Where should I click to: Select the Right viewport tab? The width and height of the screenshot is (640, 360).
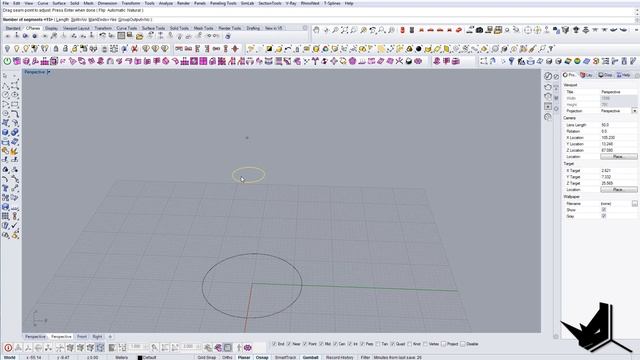click(x=97, y=337)
